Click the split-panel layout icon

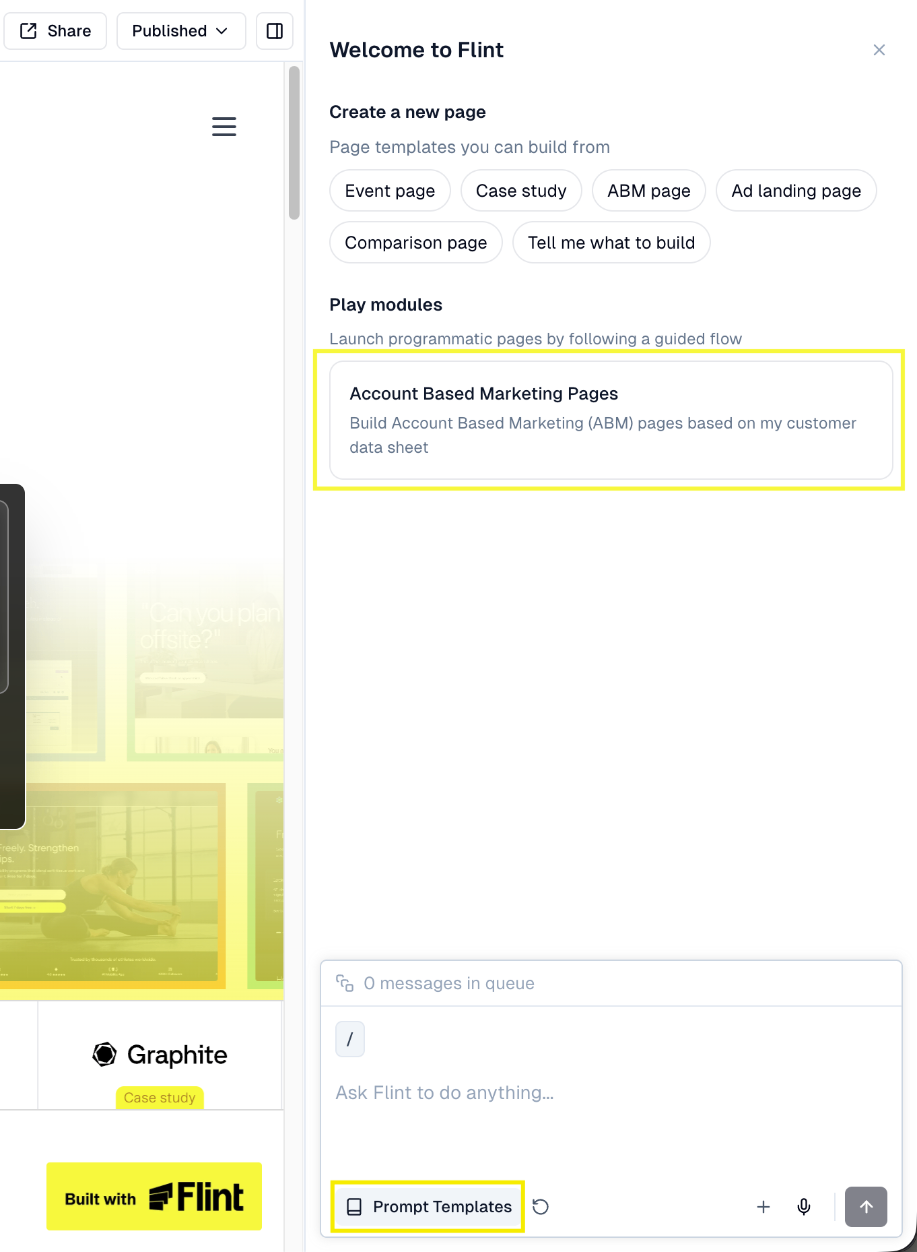tap(274, 31)
